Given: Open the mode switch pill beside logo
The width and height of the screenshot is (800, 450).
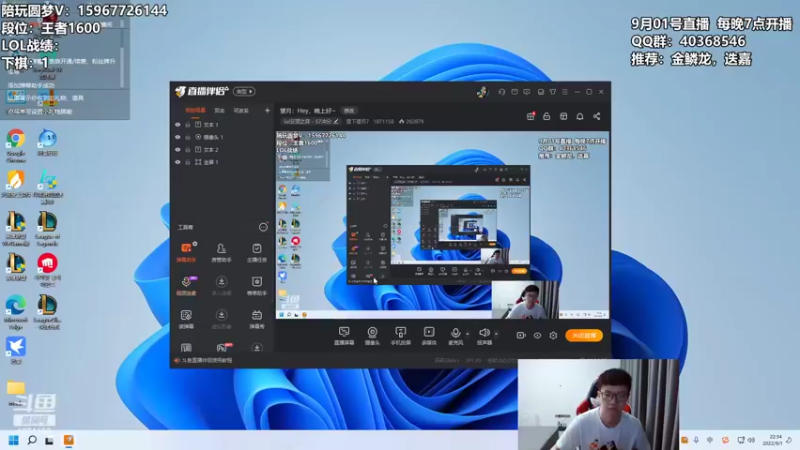Looking at the screenshot, I should click(x=244, y=91).
